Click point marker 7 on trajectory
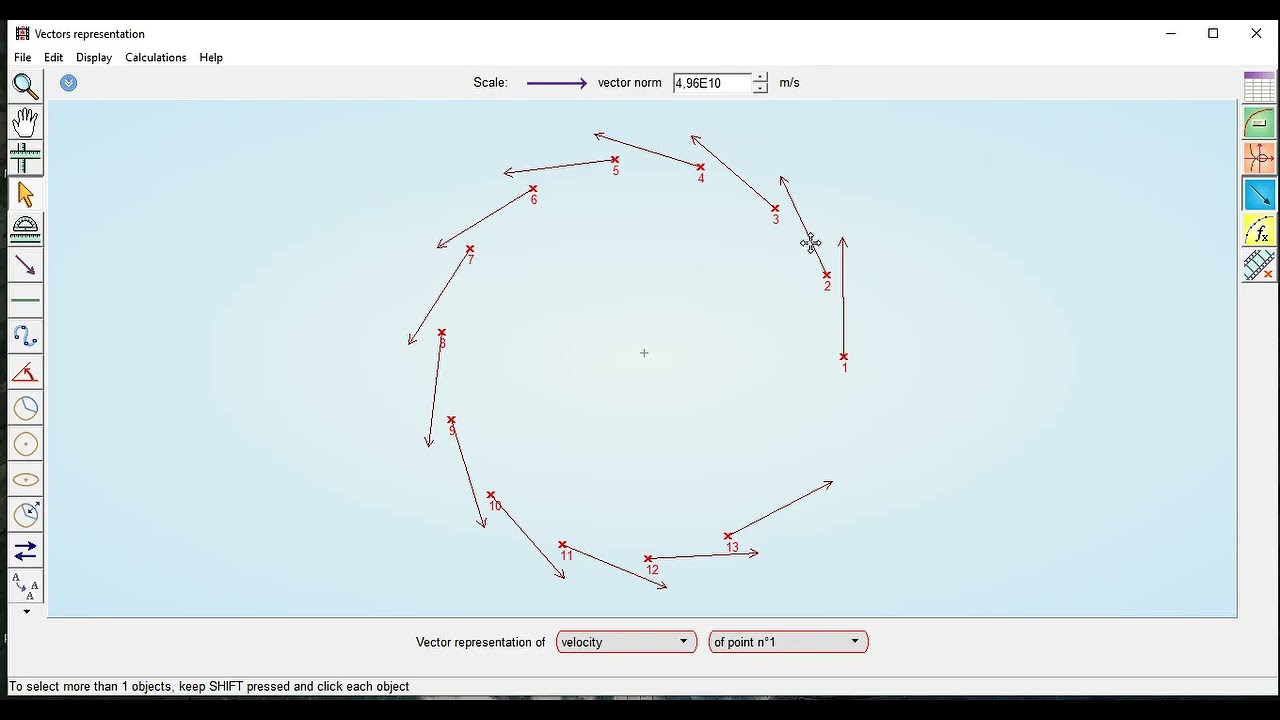 (470, 249)
